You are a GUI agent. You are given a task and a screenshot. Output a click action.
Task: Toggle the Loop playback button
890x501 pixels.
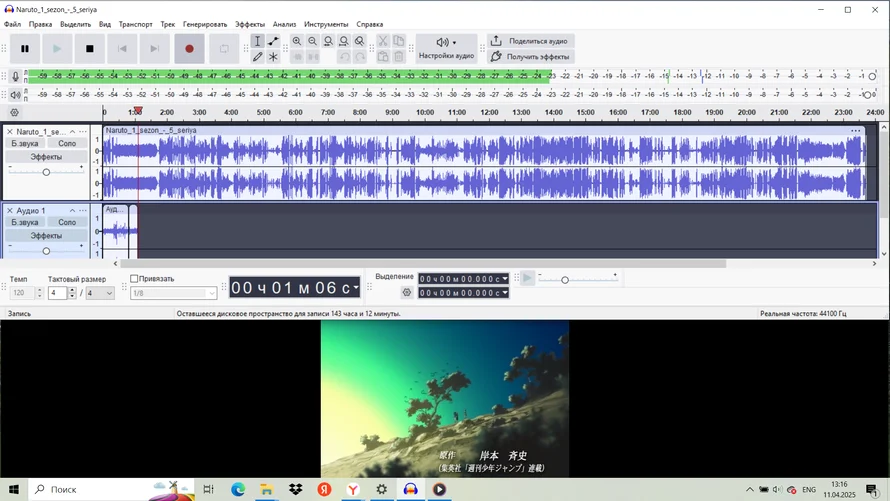224,49
